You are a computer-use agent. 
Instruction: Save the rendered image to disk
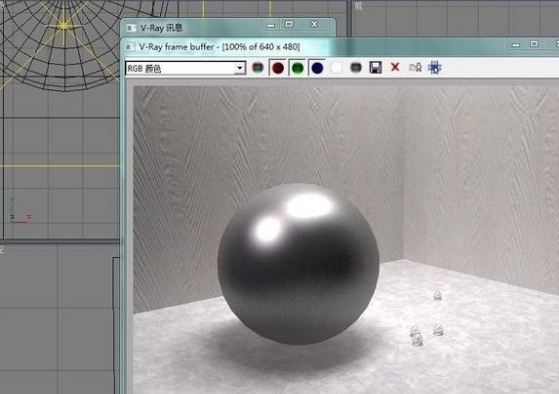pyautogui.click(x=375, y=67)
